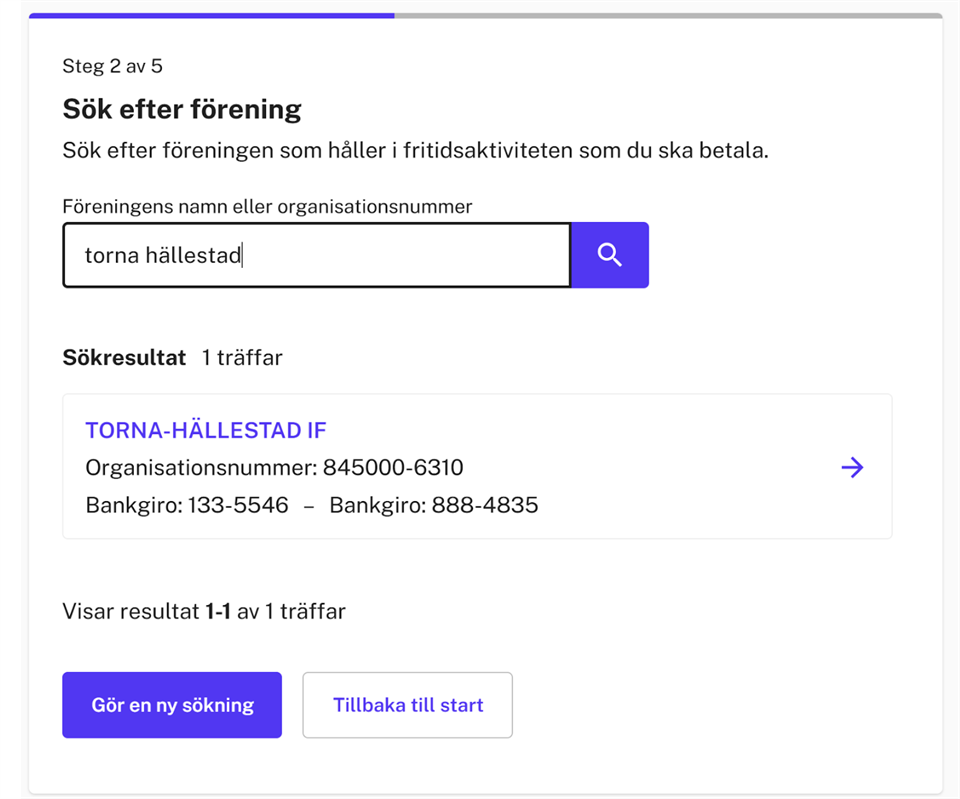
Task: Open the TORNA-HÄLLESTAD IF result link
Action: 206,430
